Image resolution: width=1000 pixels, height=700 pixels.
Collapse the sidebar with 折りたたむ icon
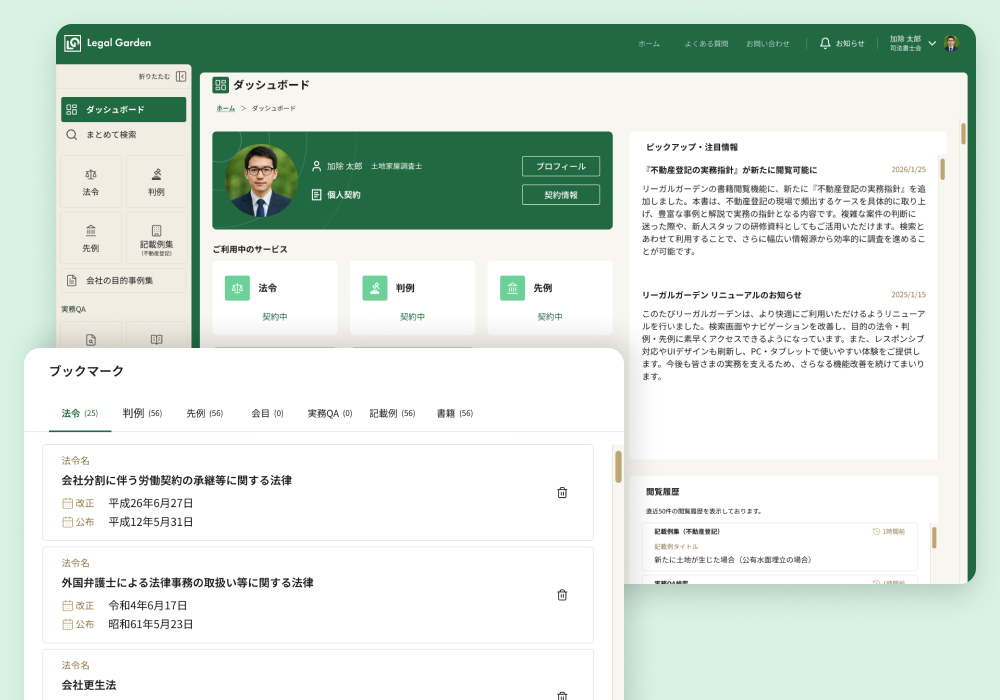[x=181, y=77]
